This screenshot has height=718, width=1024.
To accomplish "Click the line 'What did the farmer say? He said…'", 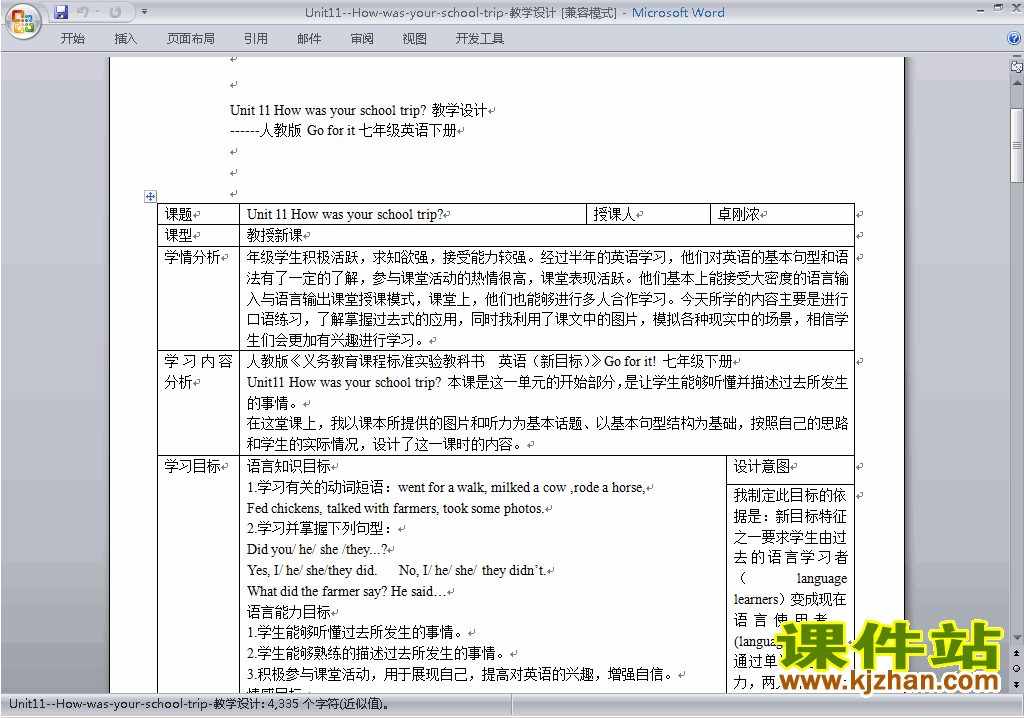I will 347,591.
